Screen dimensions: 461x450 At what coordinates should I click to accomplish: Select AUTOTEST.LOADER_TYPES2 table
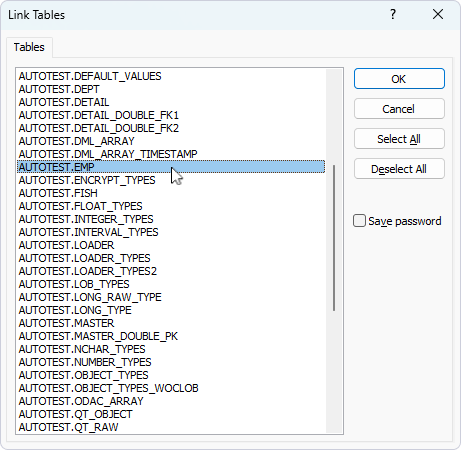click(x=171, y=271)
